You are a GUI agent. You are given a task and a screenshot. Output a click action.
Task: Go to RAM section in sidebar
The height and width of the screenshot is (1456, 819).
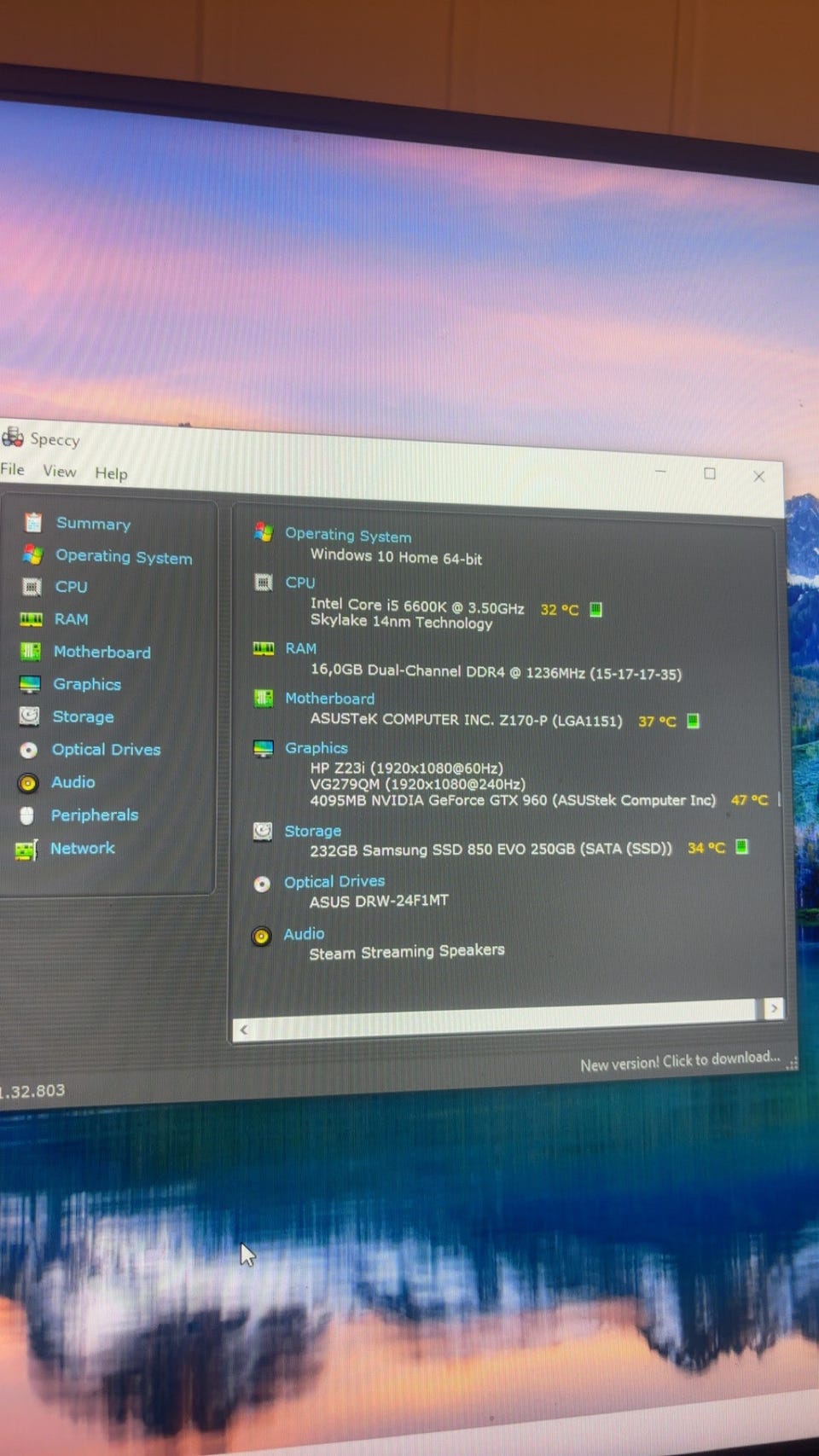(x=71, y=619)
